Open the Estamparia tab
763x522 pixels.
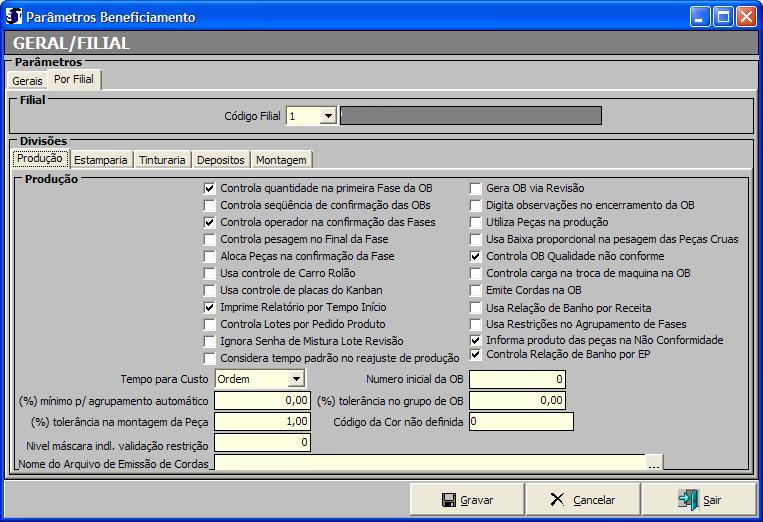[x=101, y=160]
